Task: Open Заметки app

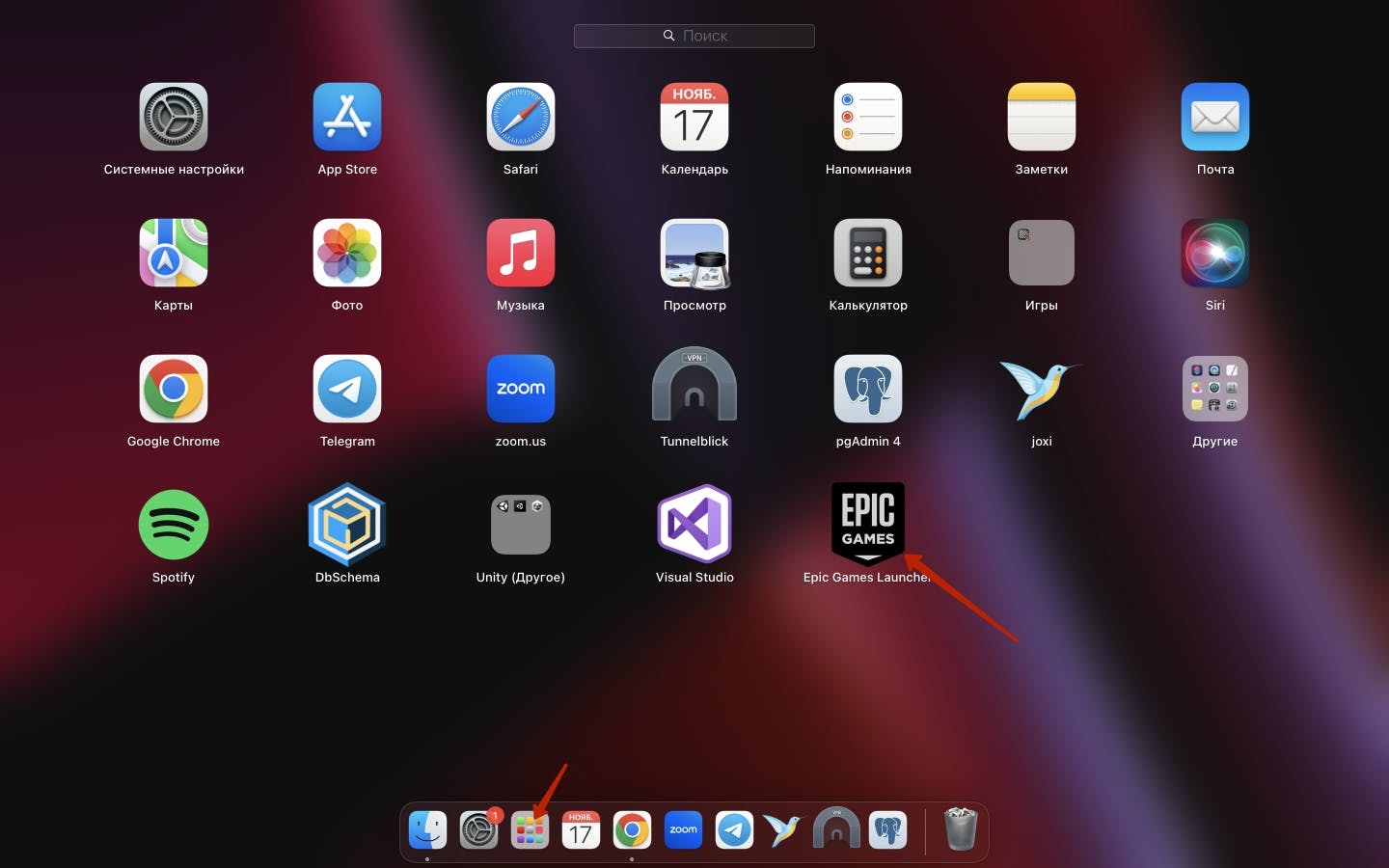Action: [1042, 117]
